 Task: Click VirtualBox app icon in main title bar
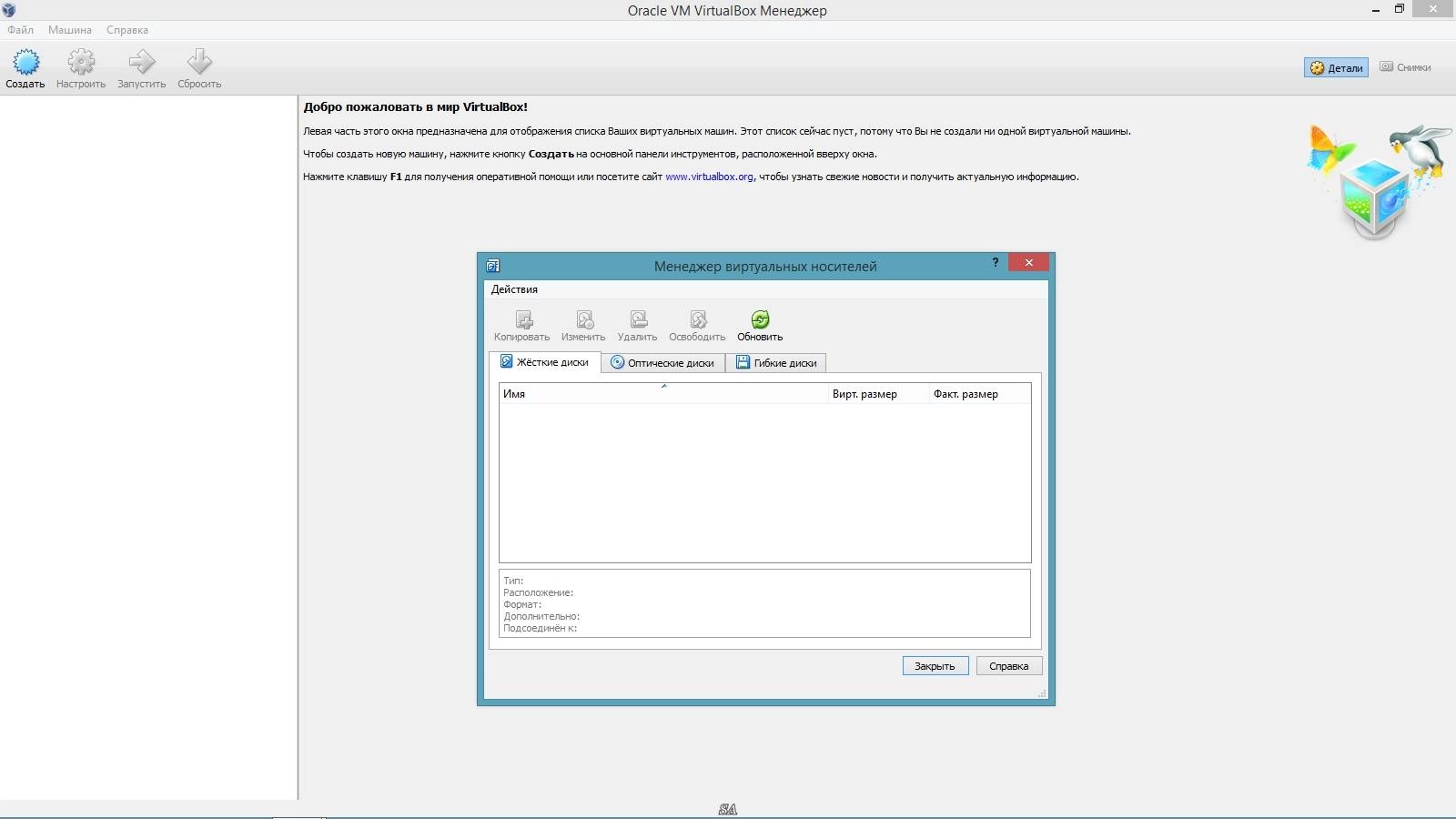click(8, 10)
